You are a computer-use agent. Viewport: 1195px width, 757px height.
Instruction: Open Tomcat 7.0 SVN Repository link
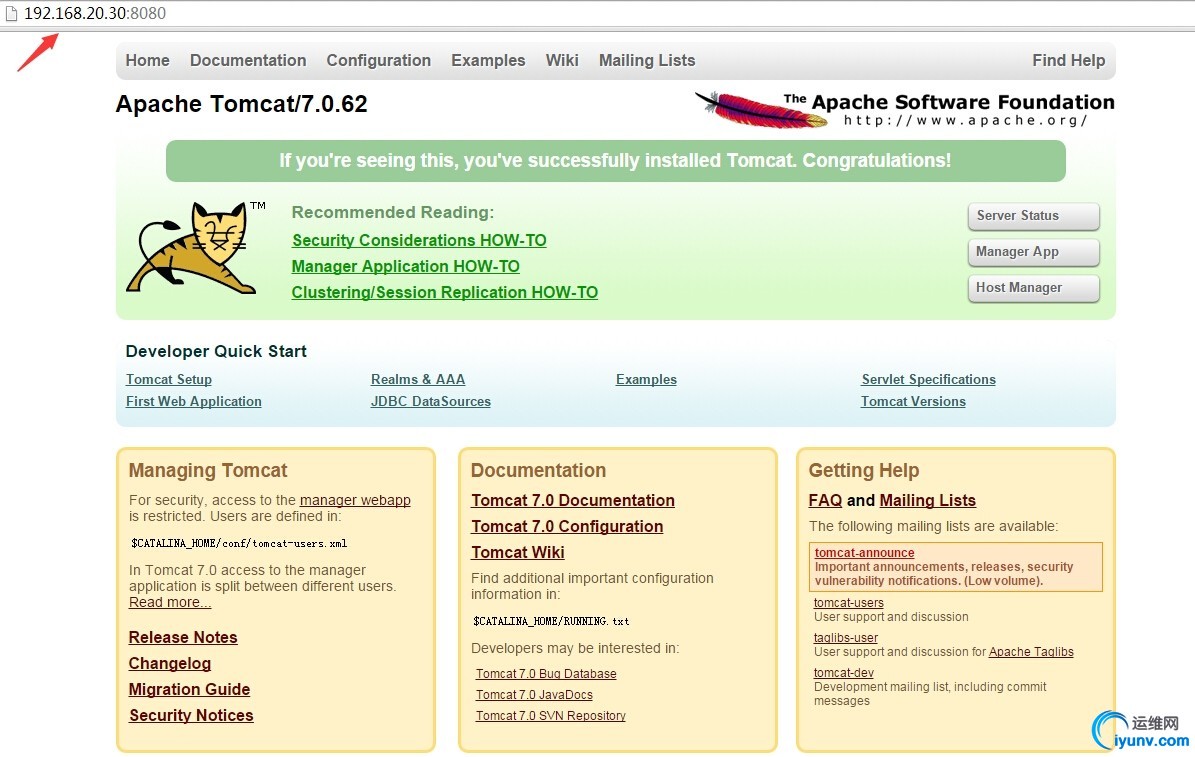click(x=551, y=716)
